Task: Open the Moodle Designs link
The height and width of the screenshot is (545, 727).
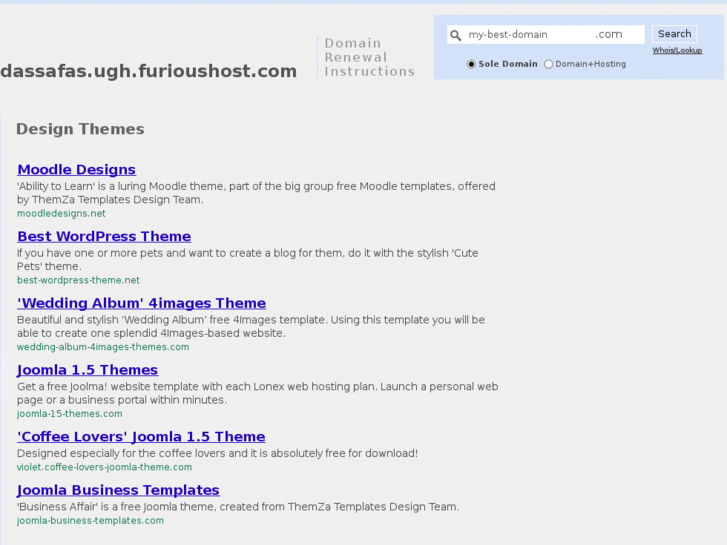Action: (x=77, y=169)
